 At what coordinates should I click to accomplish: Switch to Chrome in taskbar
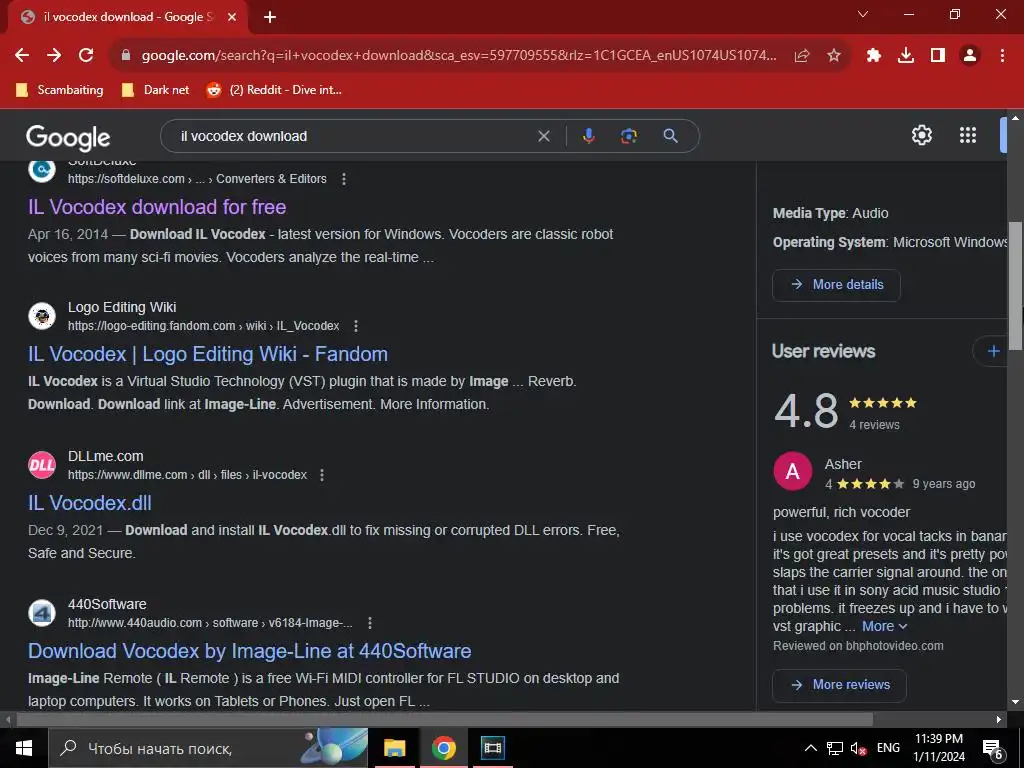click(x=443, y=748)
